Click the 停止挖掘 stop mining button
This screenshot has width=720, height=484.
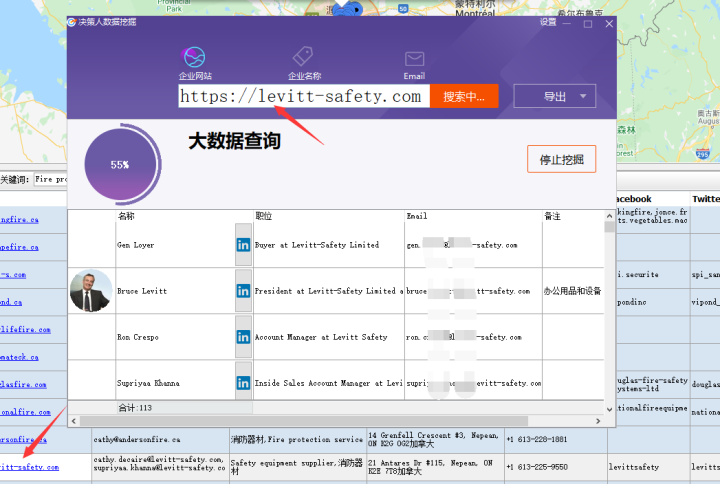[x=561, y=159]
